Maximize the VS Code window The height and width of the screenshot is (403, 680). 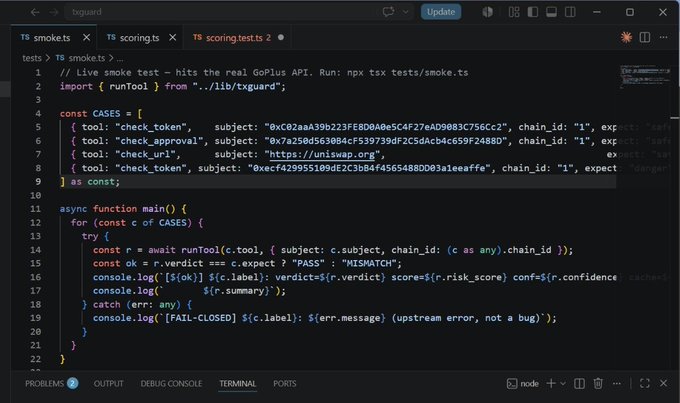click(x=630, y=12)
